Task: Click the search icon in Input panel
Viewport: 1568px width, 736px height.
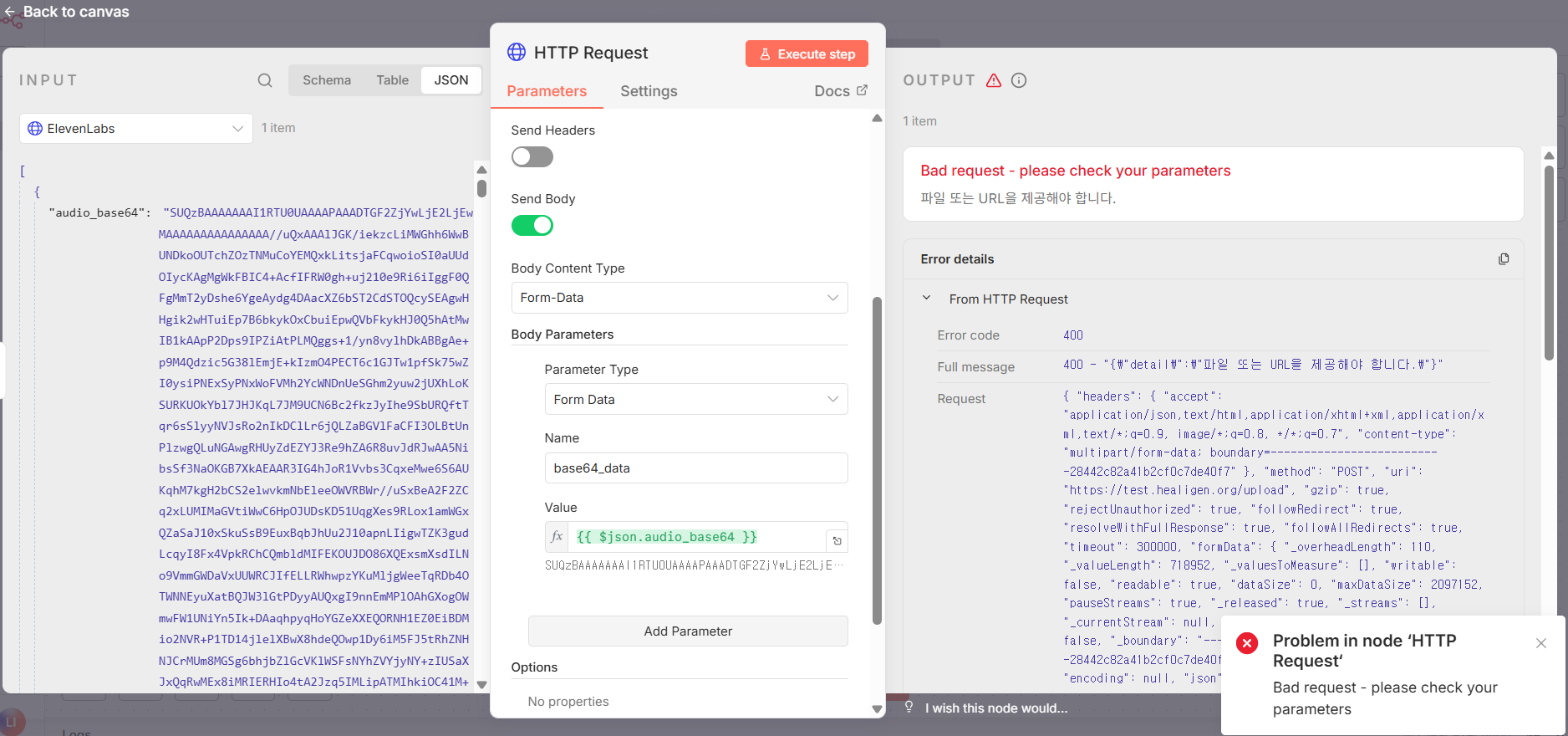Action: click(265, 80)
